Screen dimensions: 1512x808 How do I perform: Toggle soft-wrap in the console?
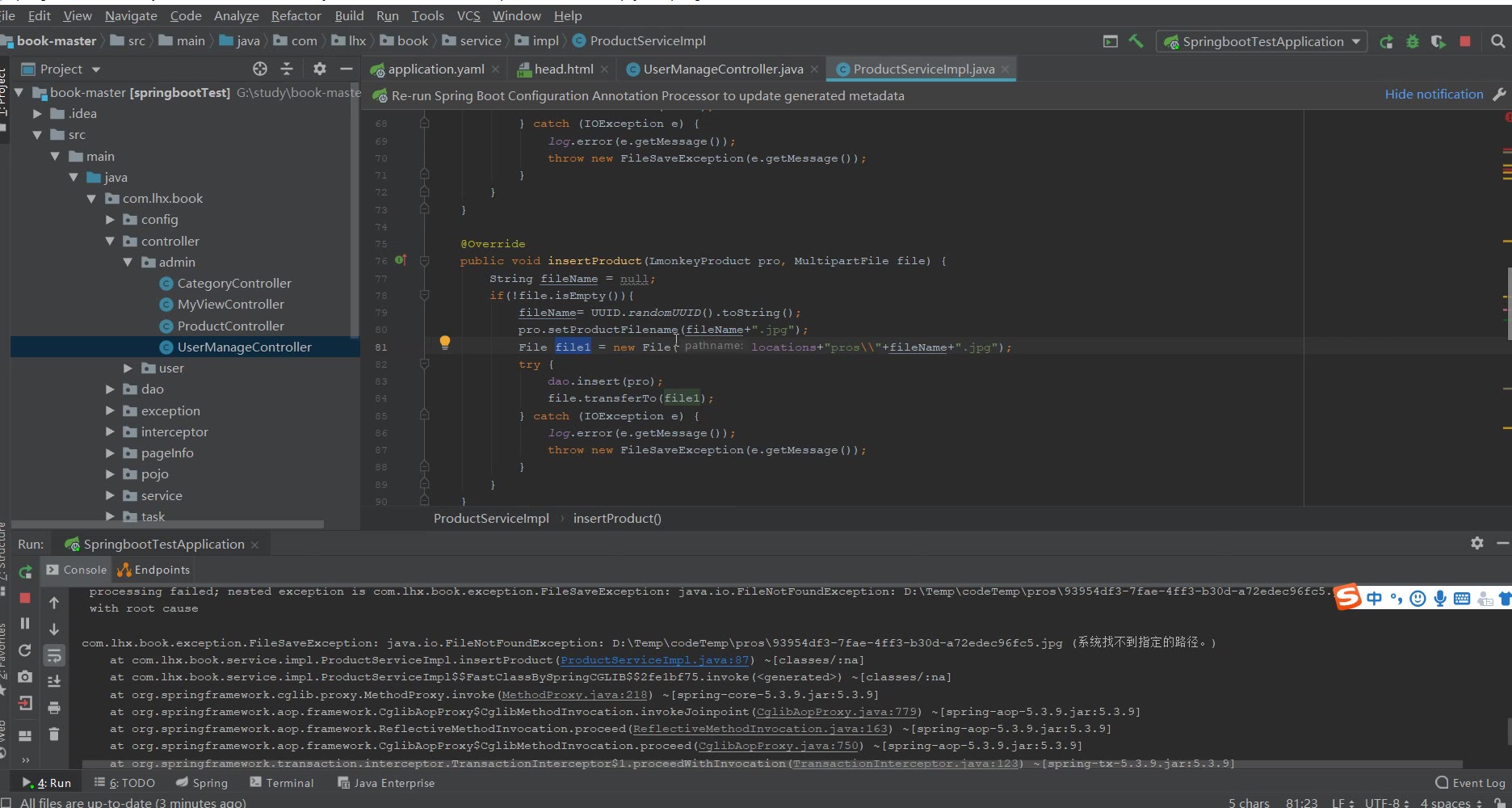pos(54,654)
